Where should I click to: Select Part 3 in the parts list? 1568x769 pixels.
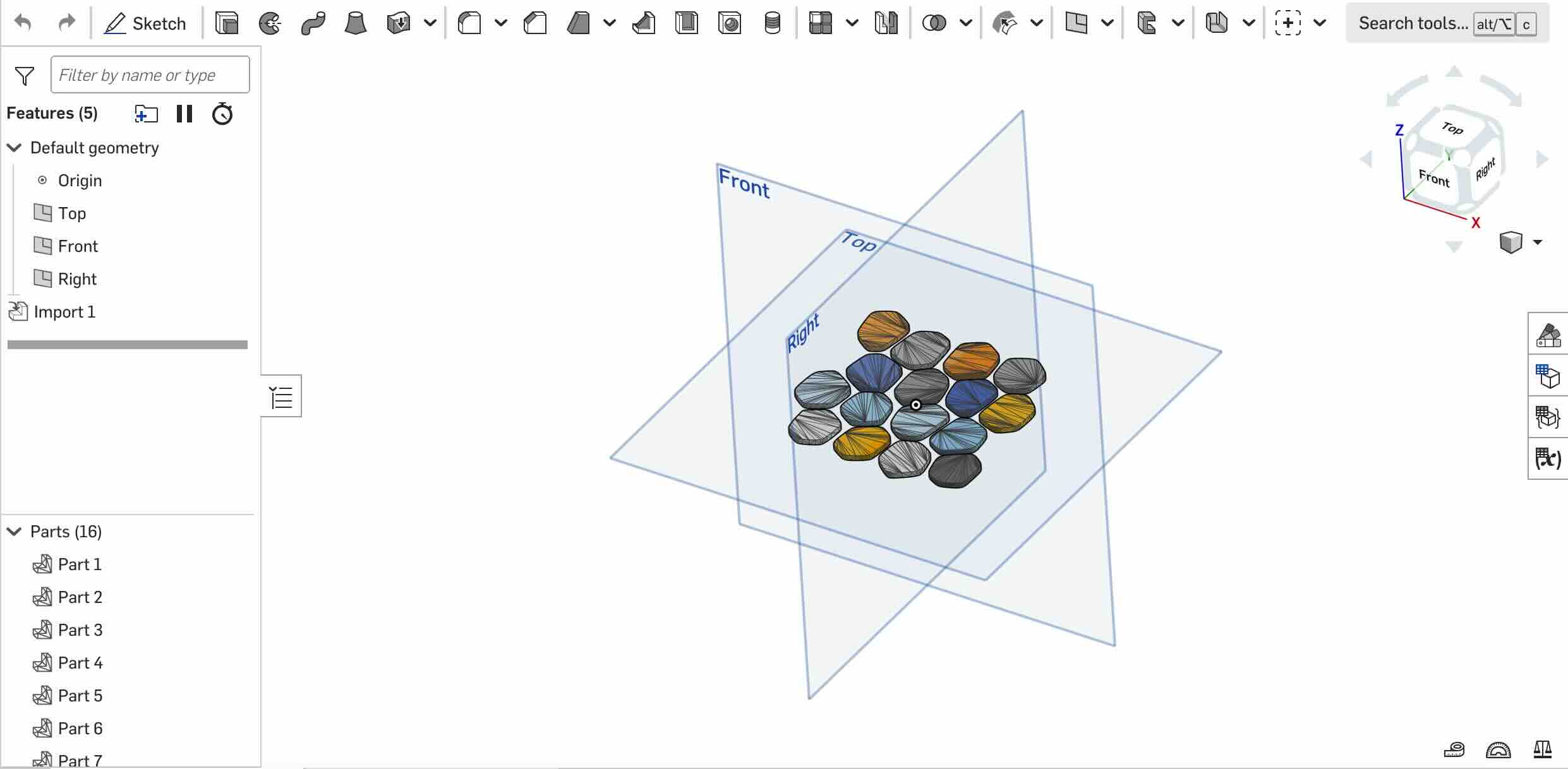[x=80, y=630]
